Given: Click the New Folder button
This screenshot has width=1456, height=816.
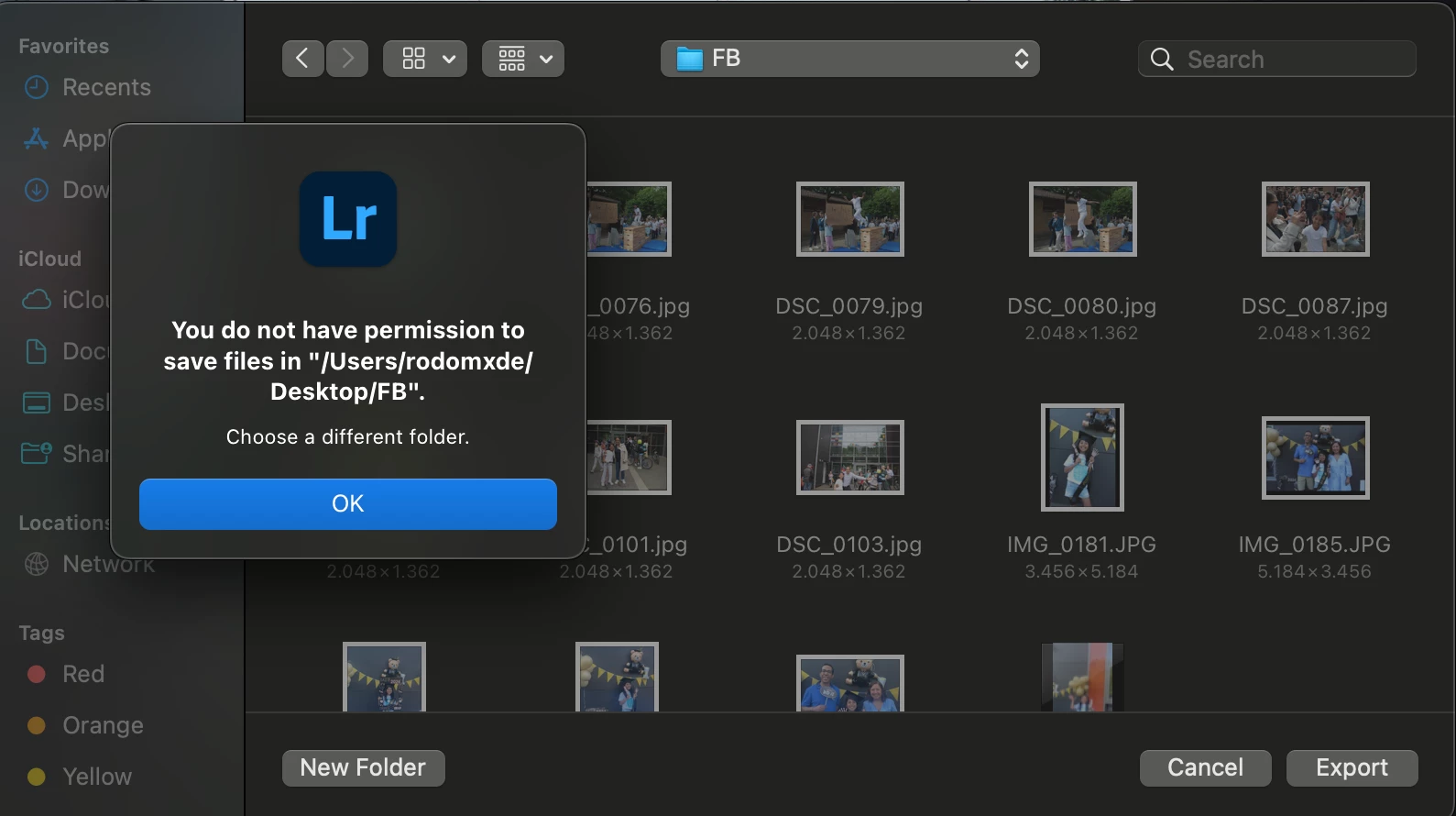Looking at the screenshot, I should 363,767.
